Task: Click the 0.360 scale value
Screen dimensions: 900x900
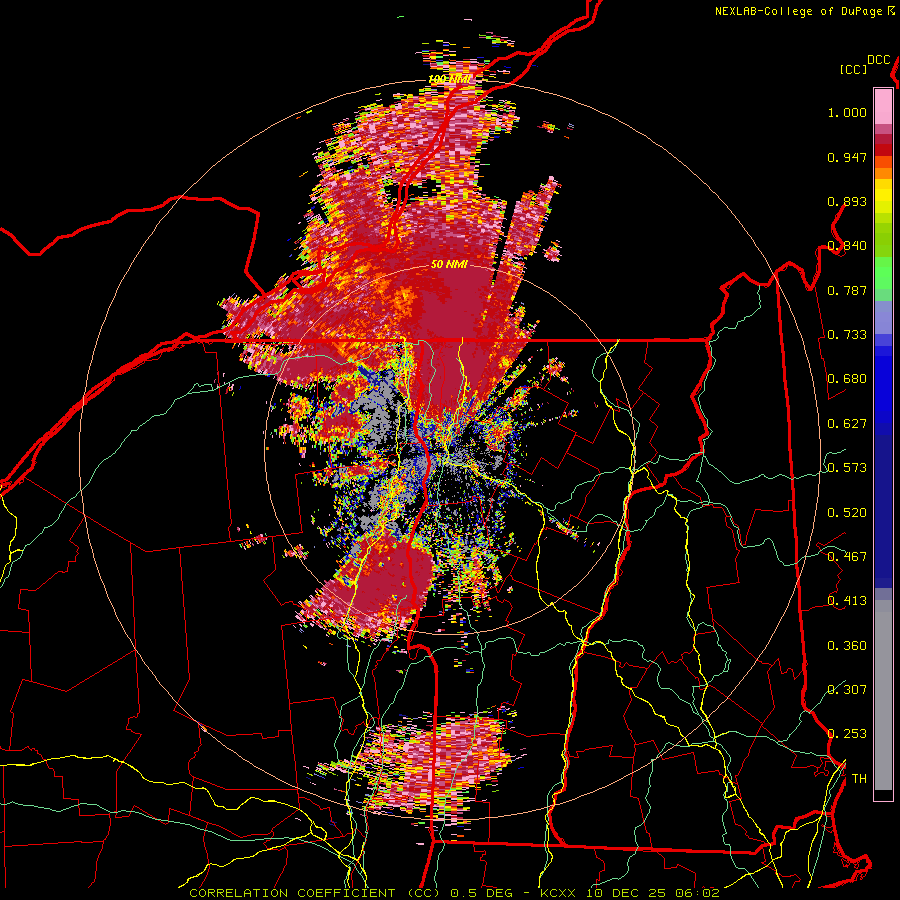Action: pos(847,646)
